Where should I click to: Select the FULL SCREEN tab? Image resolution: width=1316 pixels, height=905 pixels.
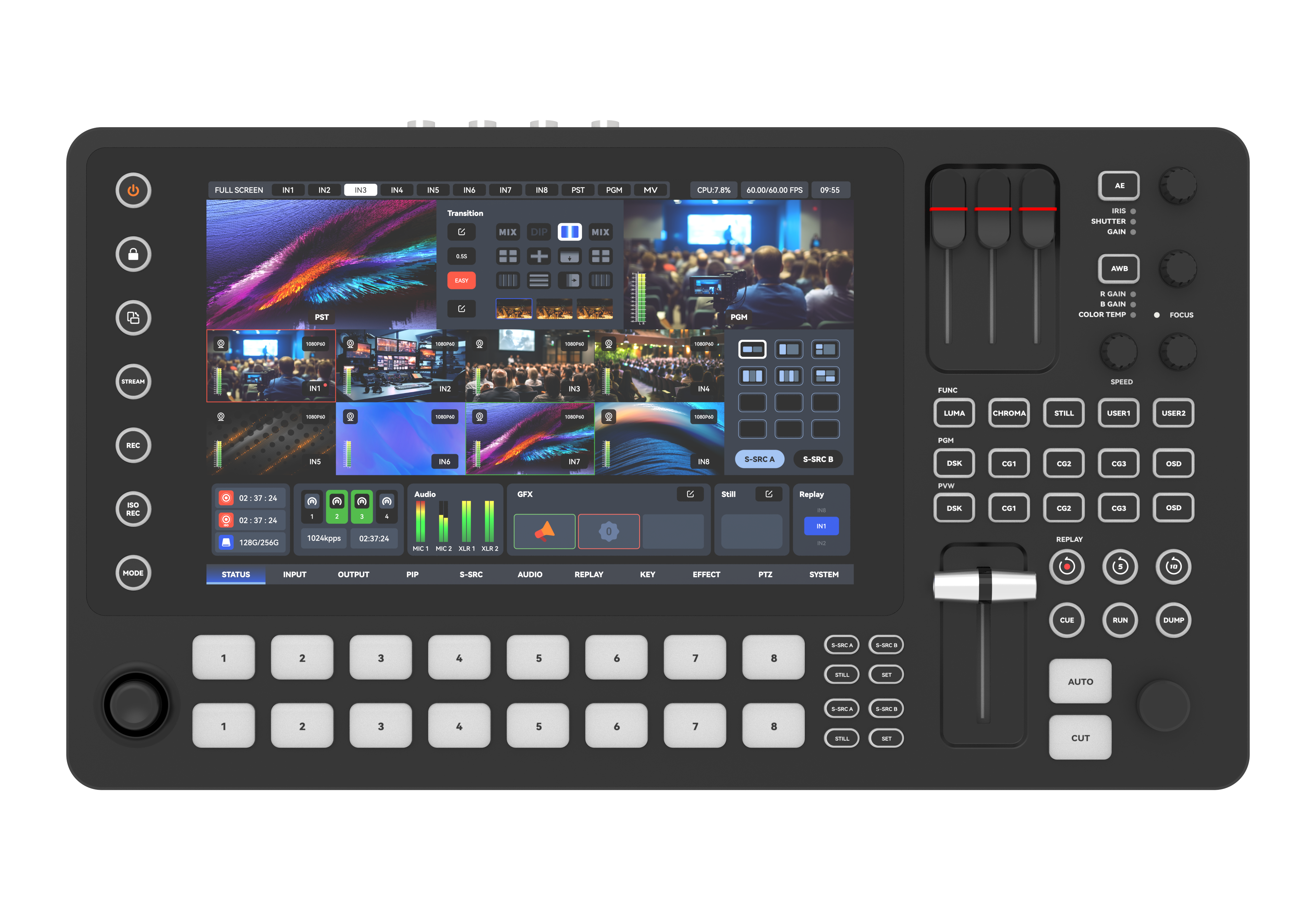(x=239, y=190)
